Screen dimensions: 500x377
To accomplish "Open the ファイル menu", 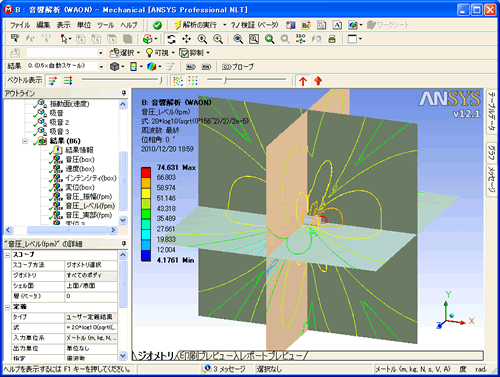I will [x=20, y=25].
